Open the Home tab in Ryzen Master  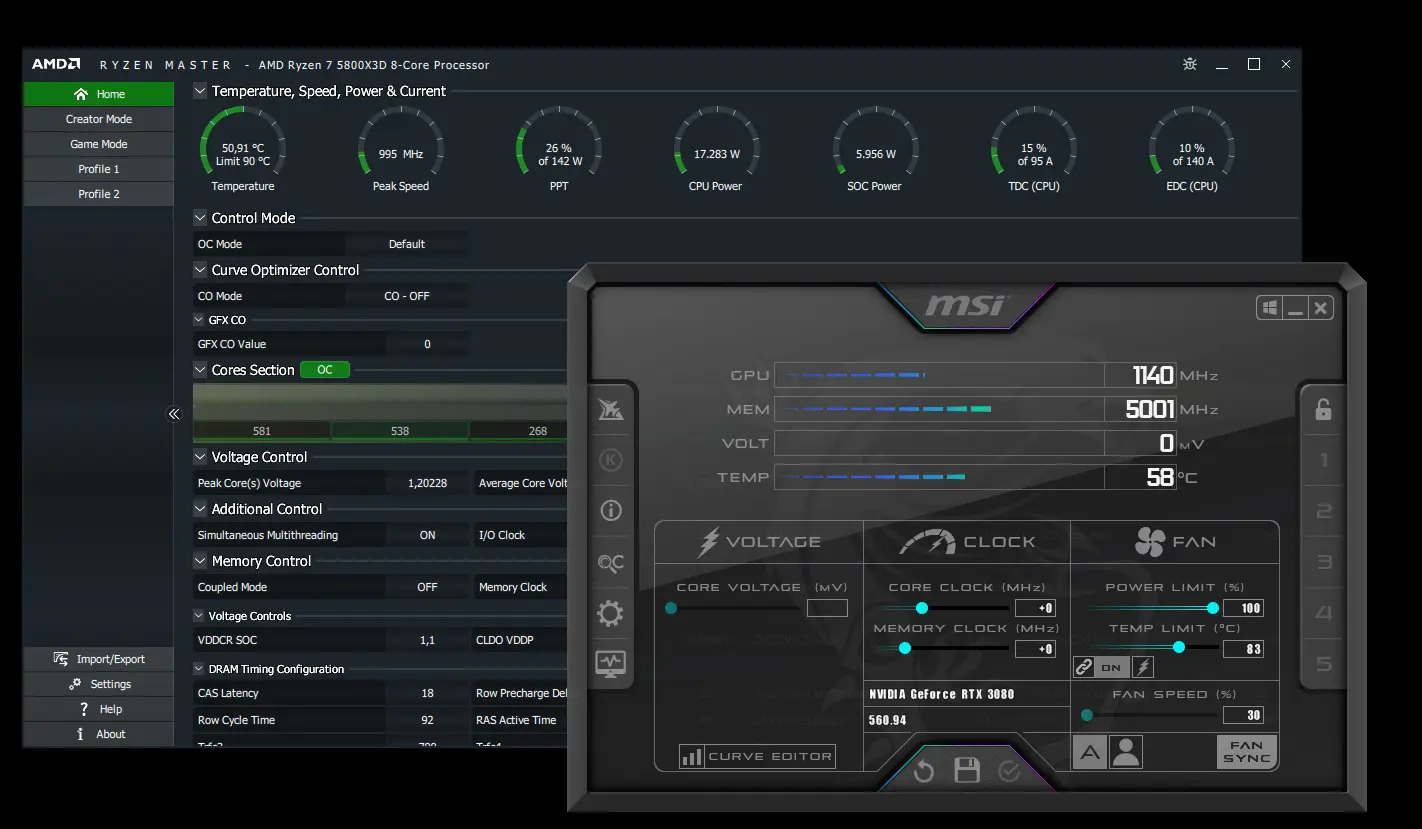coord(99,94)
